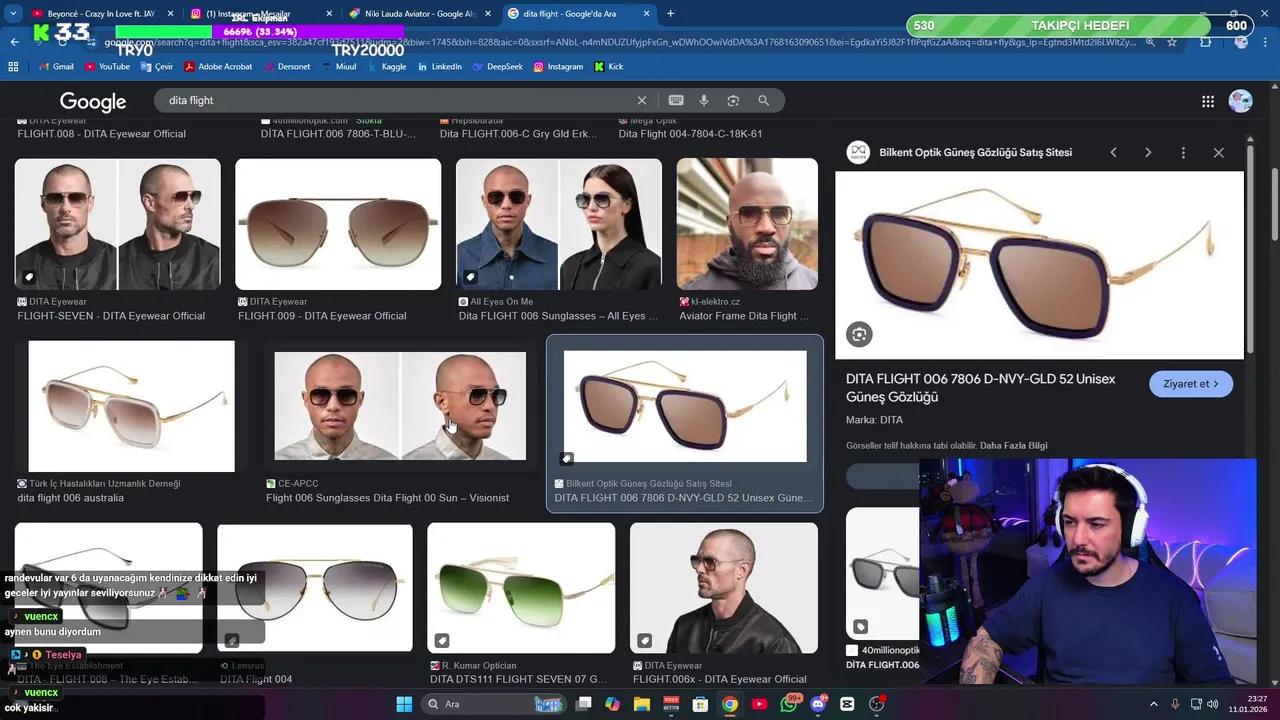Image resolution: width=1280 pixels, height=720 pixels.
Task: Open the Google account avatar
Action: pyautogui.click(x=1240, y=101)
